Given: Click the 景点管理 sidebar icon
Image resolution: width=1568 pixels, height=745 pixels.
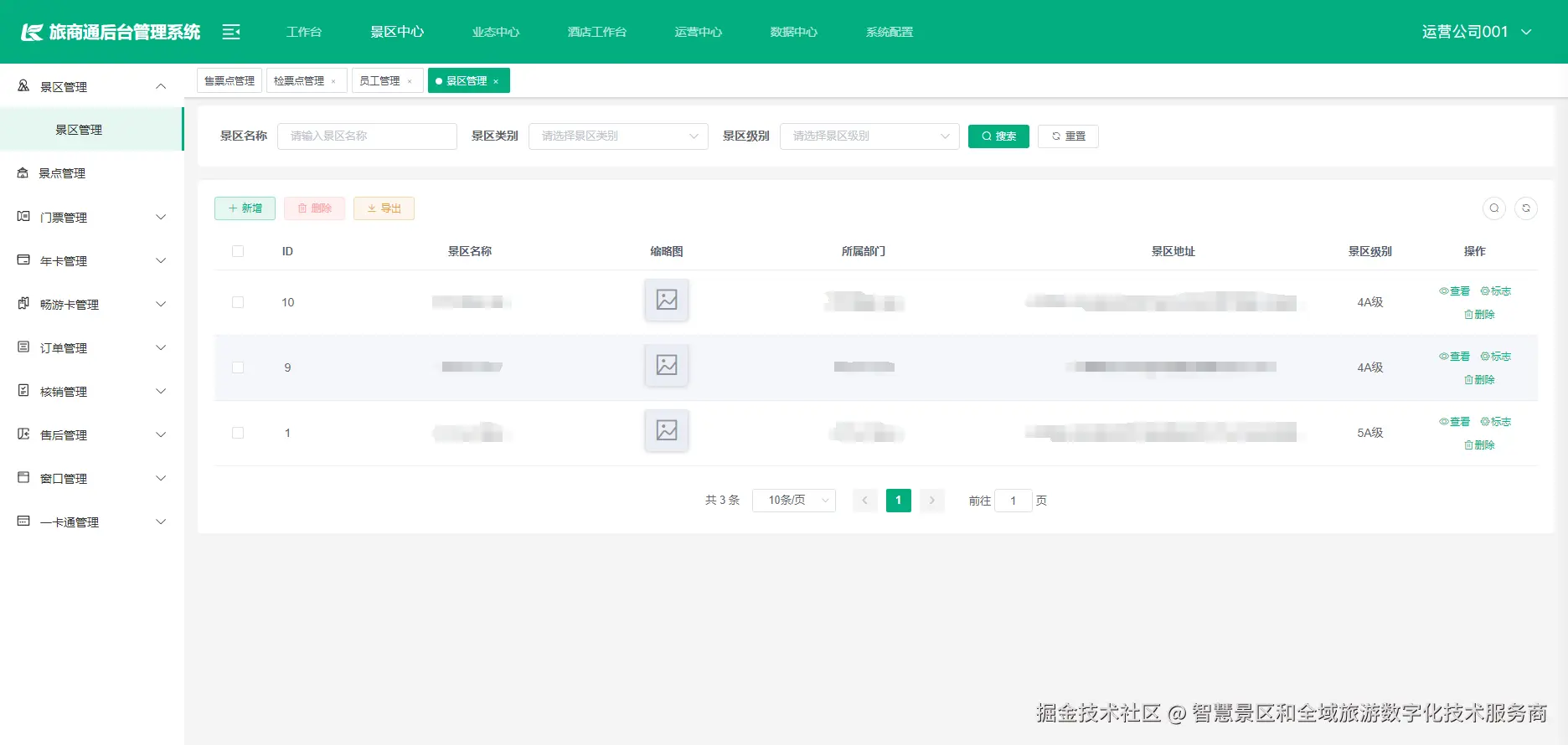Looking at the screenshot, I should point(23,173).
